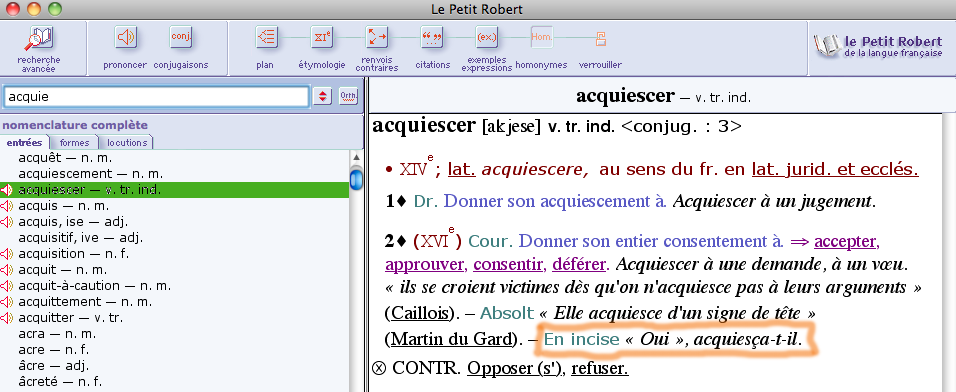Image resolution: width=956 pixels, height=392 pixels.
Task: Play pronunciation for acquis, ise adj.
Action: point(7,222)
